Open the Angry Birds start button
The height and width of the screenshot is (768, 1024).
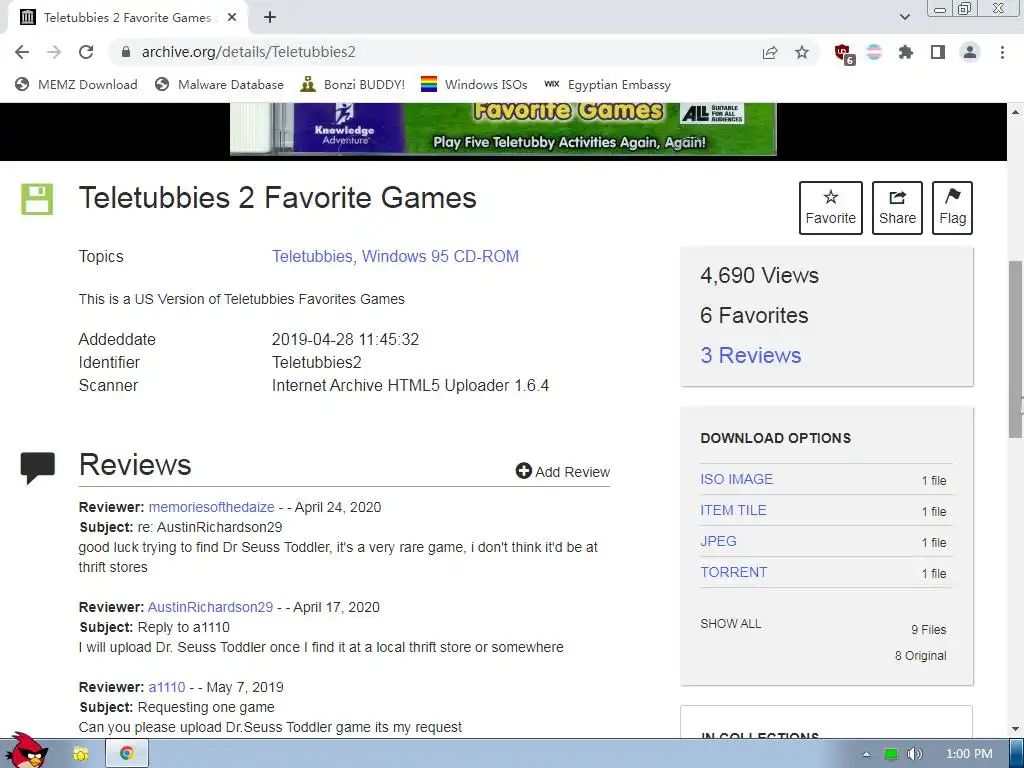pos(26,751)
